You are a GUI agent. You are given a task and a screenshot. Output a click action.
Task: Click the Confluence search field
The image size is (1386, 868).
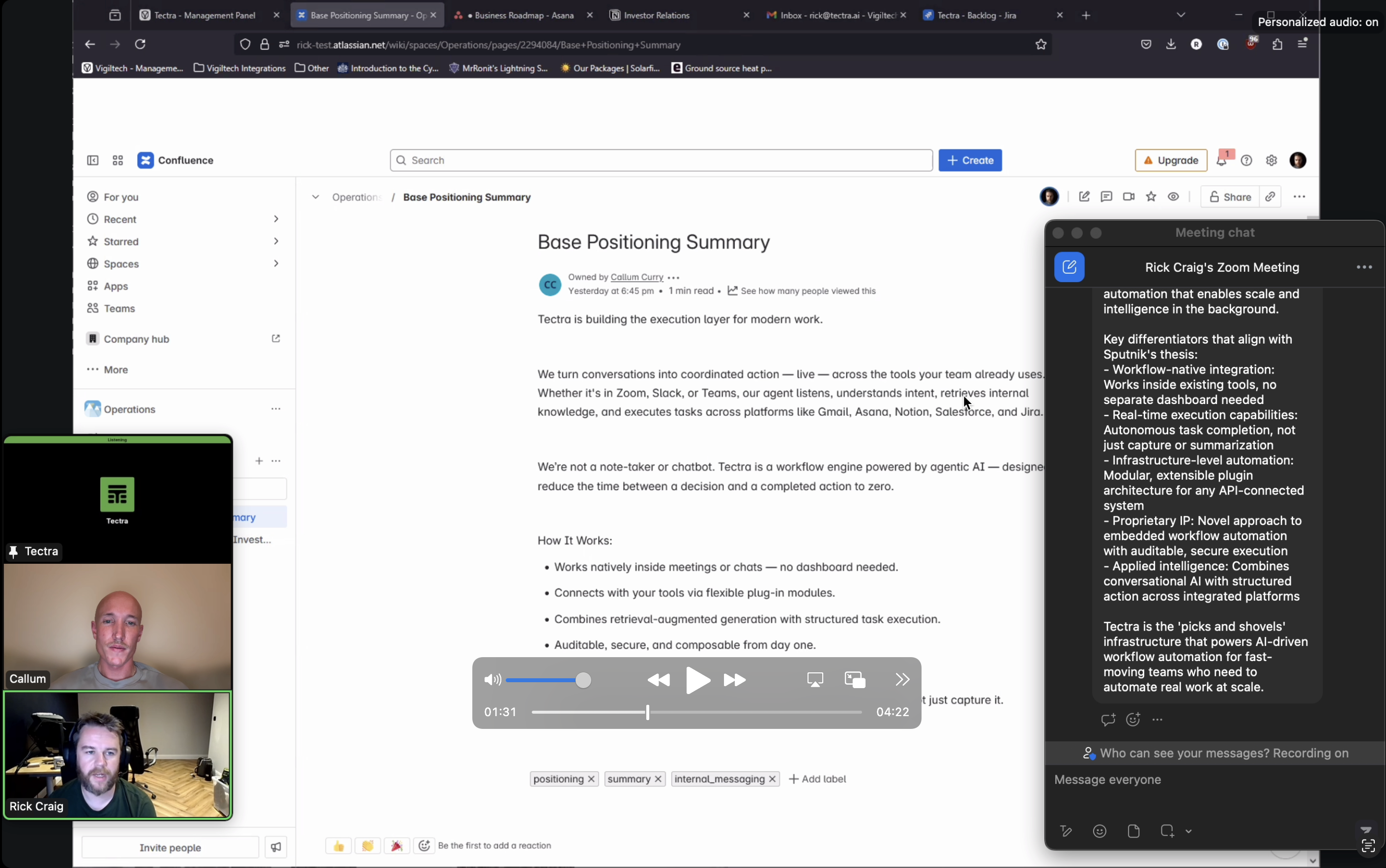coord(661,161)
